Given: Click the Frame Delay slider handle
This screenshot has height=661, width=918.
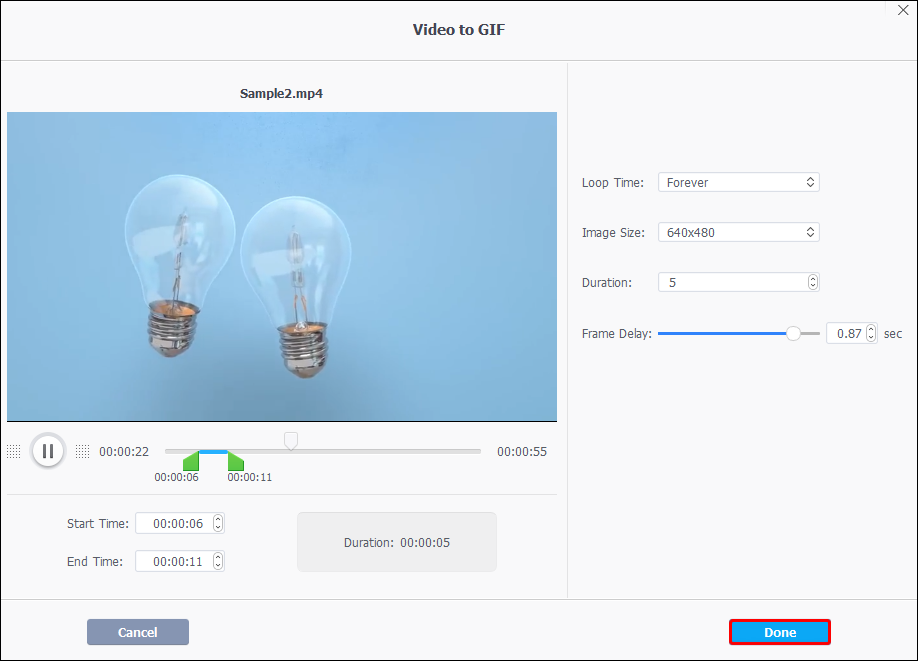Looking at the screenshot, I should (793, 333).
